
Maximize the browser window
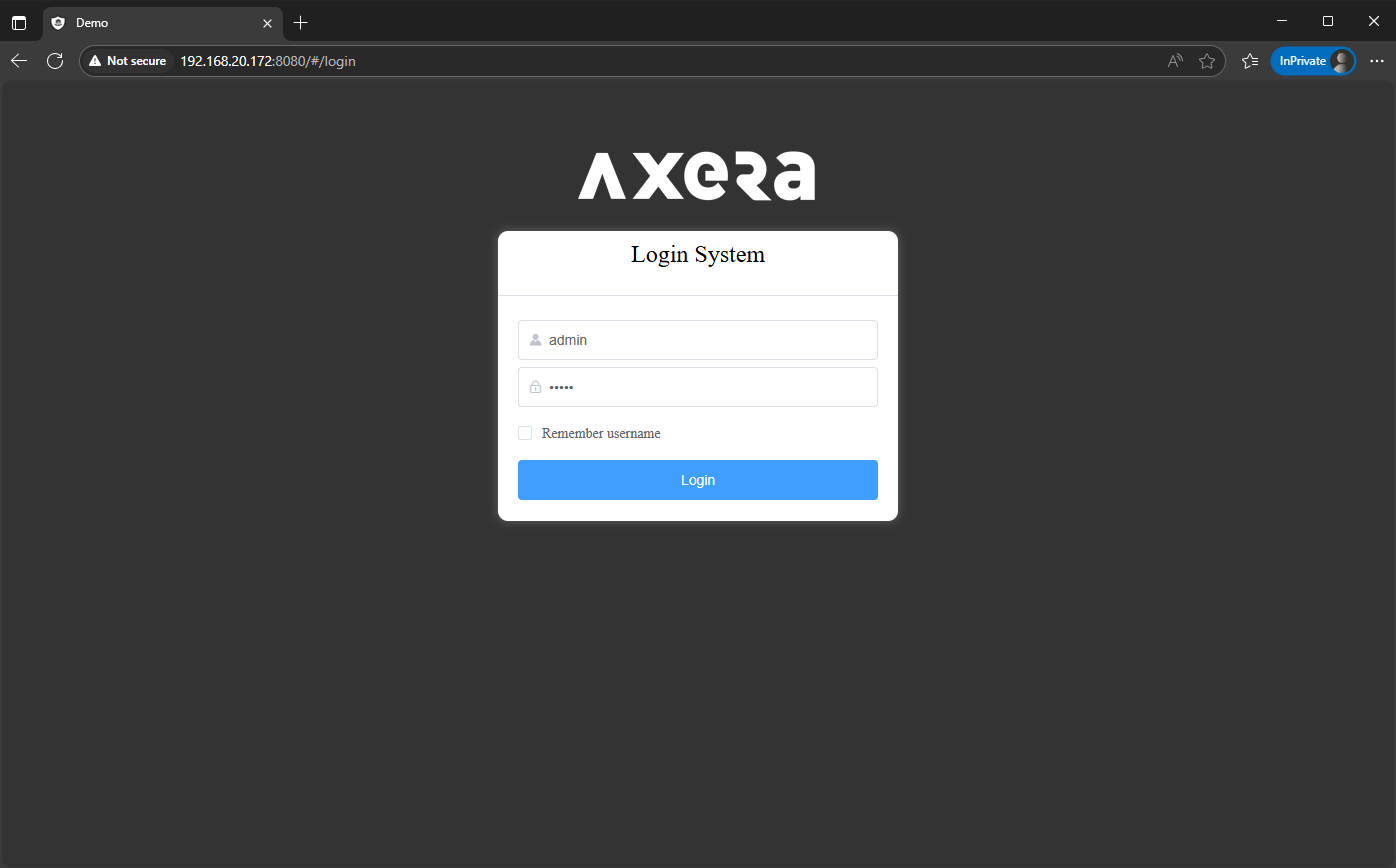coord(1328,21)
